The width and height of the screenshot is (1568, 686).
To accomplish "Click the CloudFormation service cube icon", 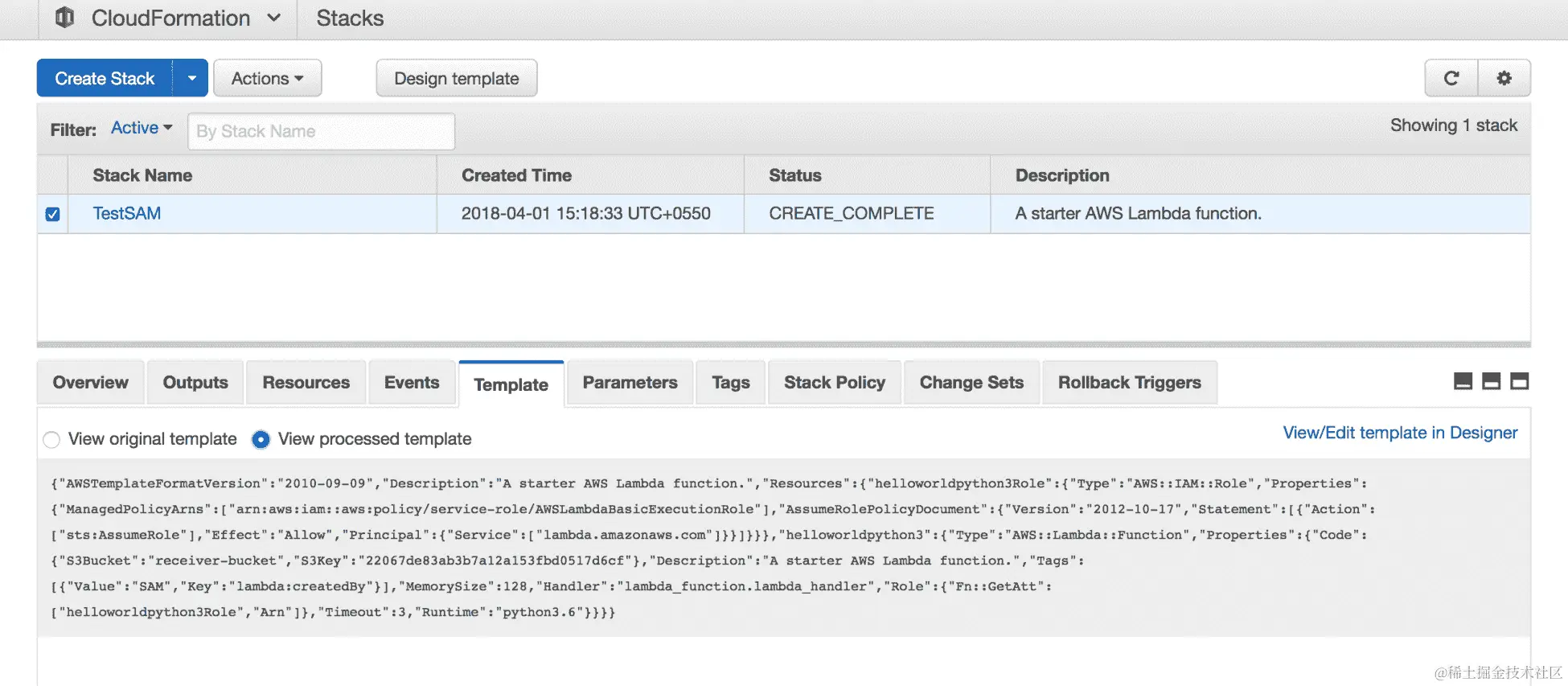I will 64,18.
